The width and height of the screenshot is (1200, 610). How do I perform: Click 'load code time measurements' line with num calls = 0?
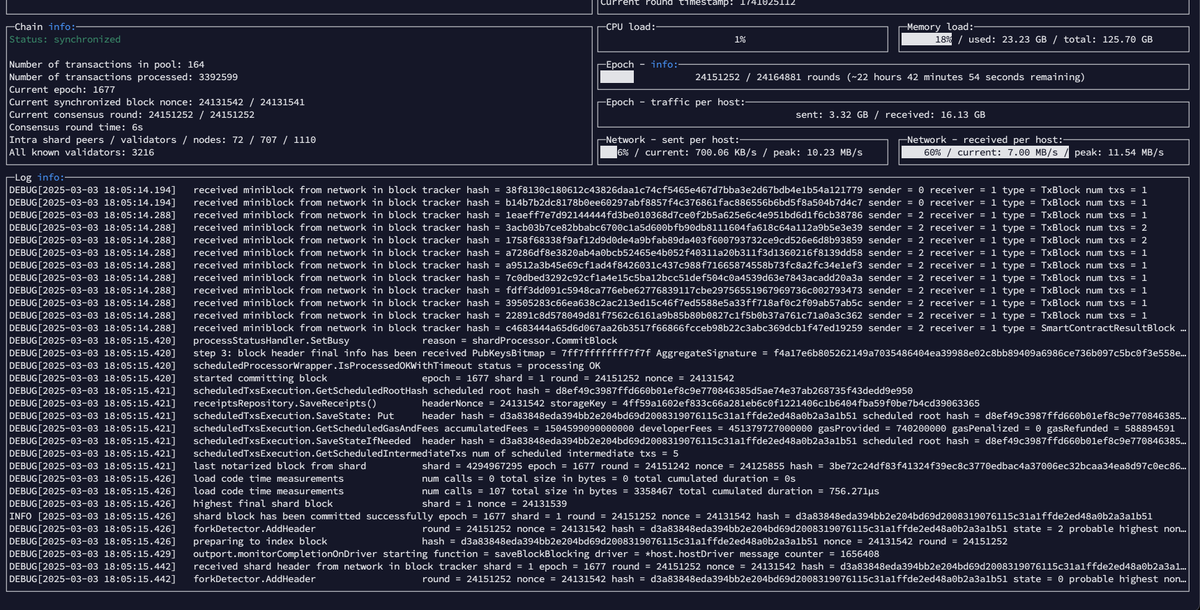[402, 477]
